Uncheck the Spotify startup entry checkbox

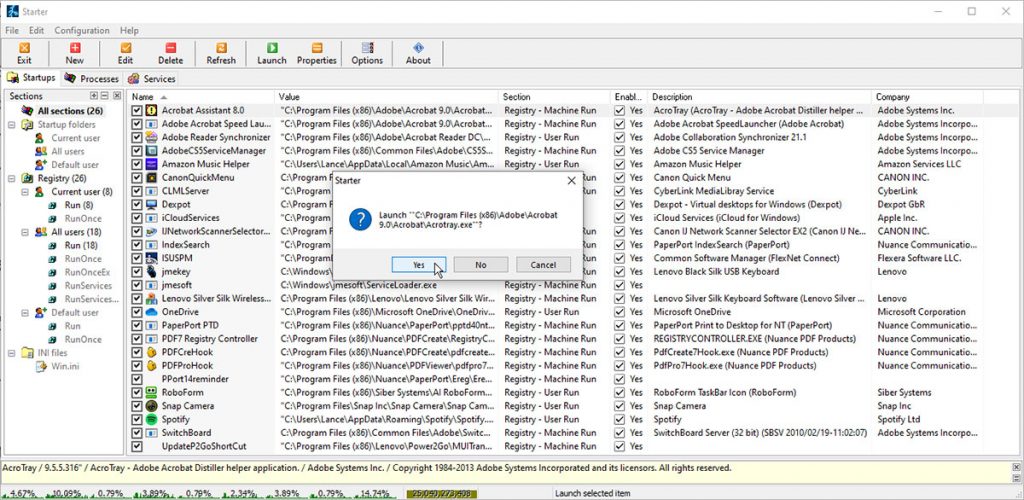[138, 419]
